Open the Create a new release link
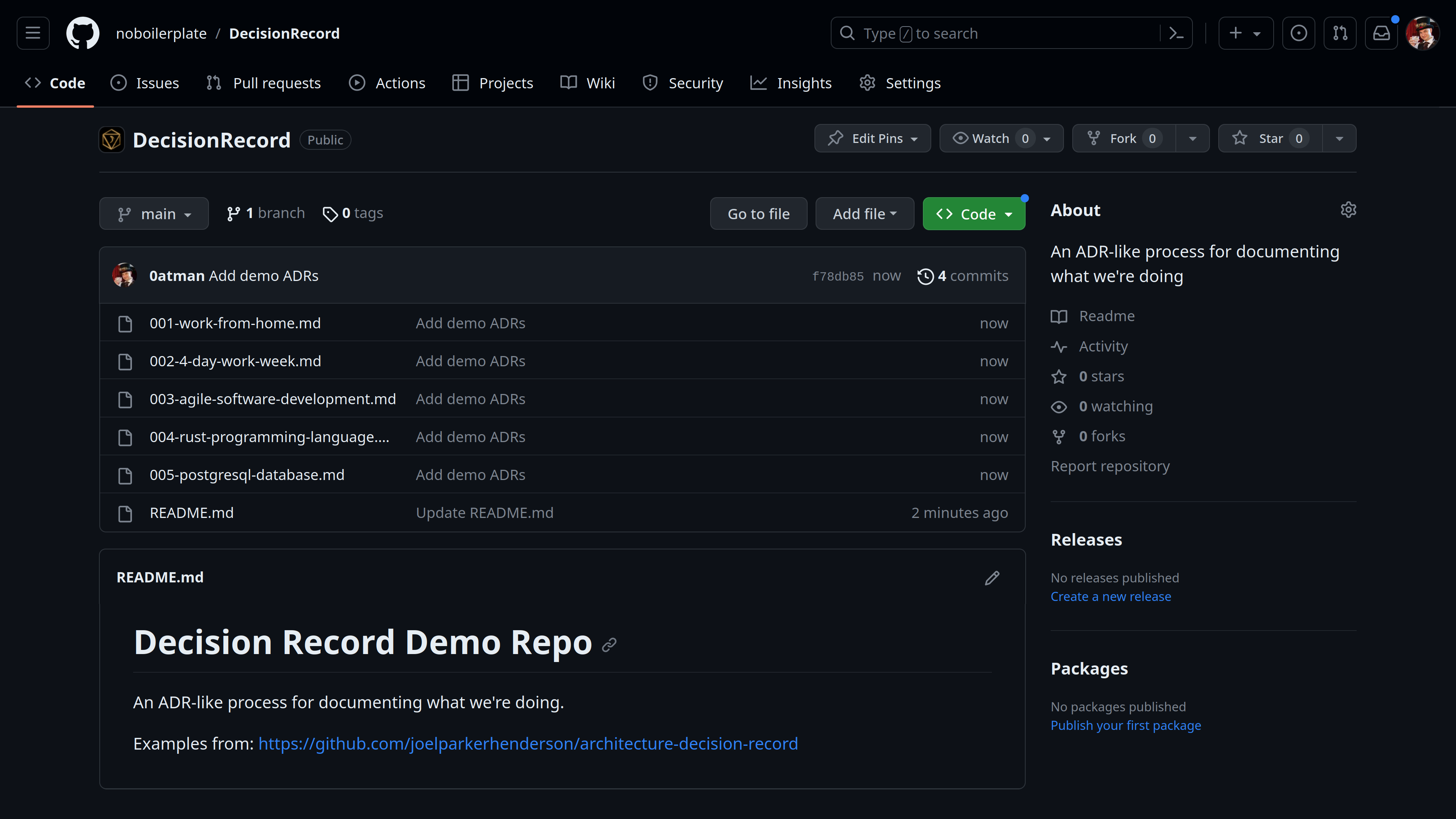The height and width of the screenshot is (819, 1456). coord(1111,596)
